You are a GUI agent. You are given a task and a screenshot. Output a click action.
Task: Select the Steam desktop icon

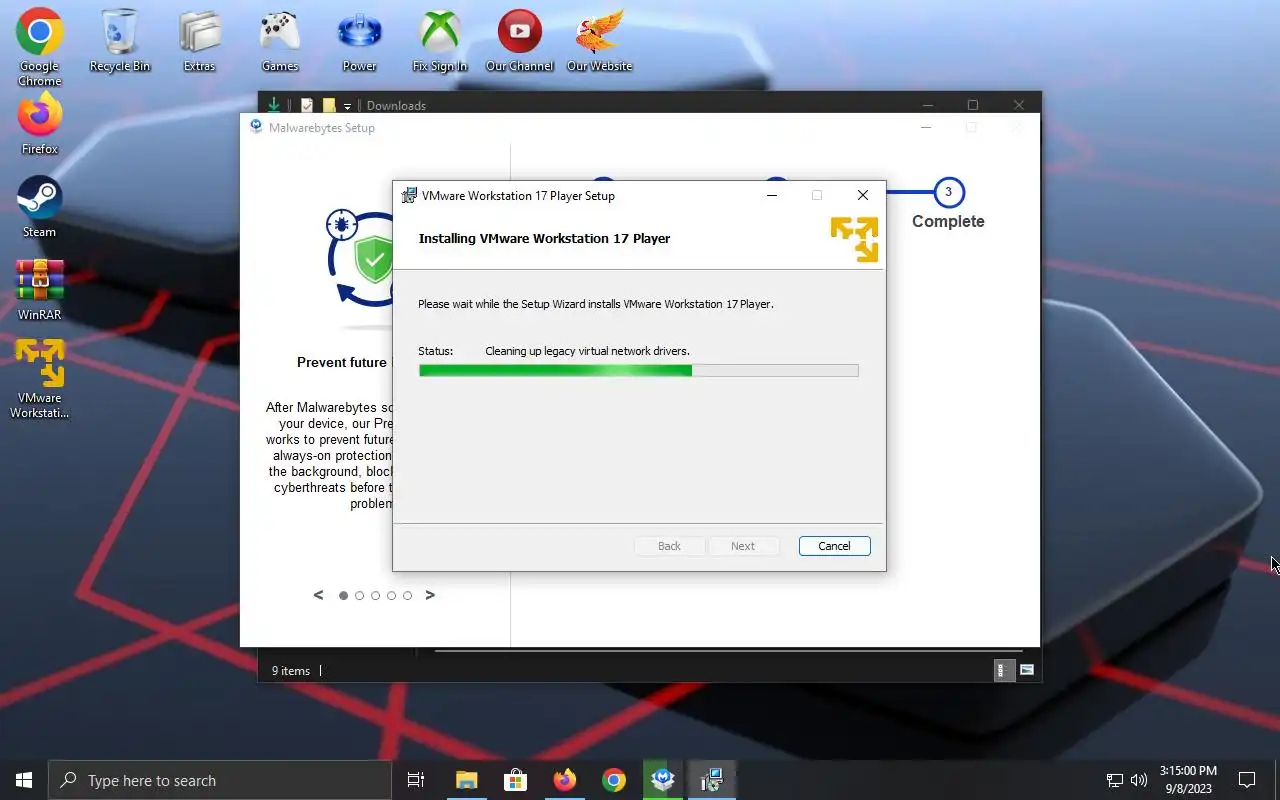click(39, 208)
